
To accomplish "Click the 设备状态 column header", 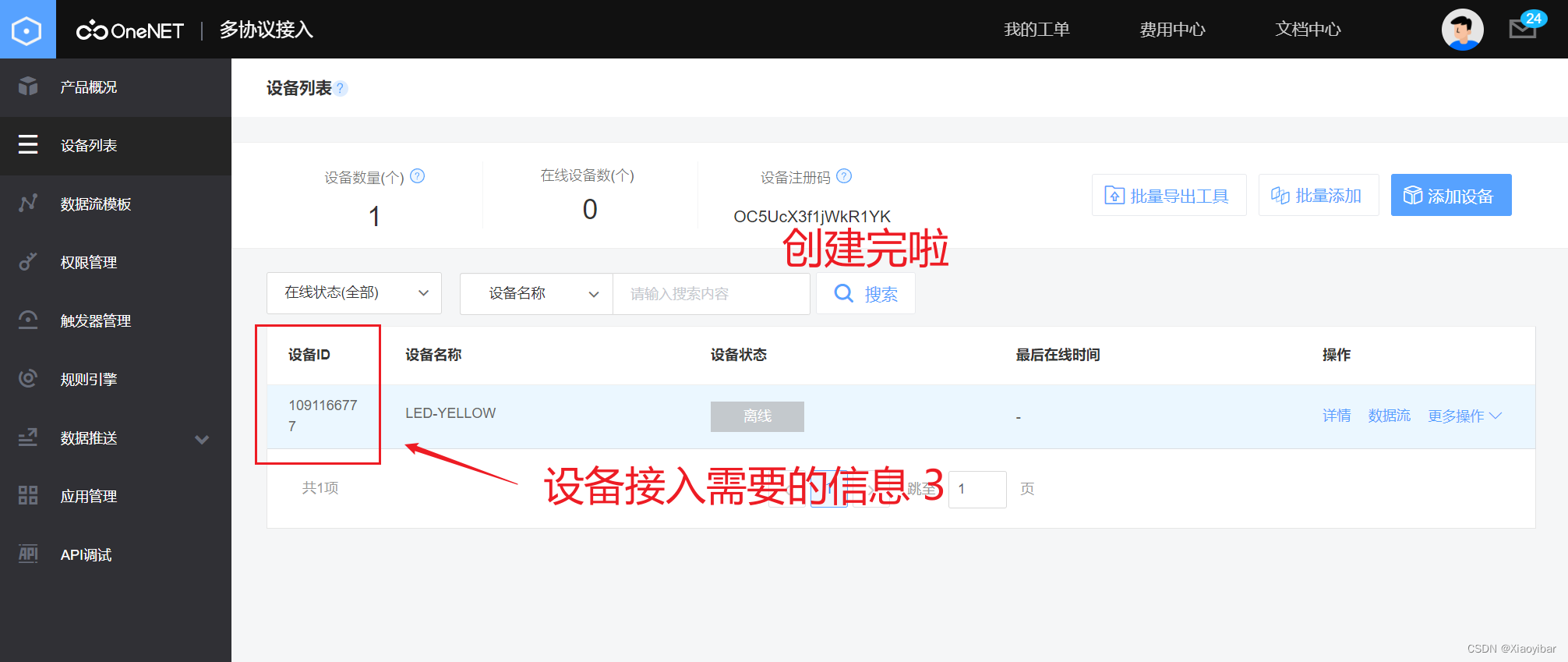I will point(739,355).
